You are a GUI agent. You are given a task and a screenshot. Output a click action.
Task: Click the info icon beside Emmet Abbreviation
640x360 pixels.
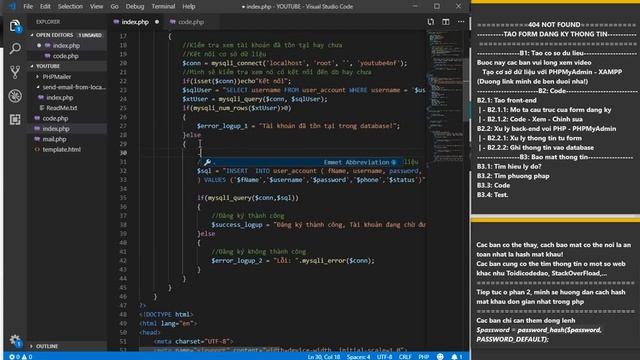[x=394, y=162]
